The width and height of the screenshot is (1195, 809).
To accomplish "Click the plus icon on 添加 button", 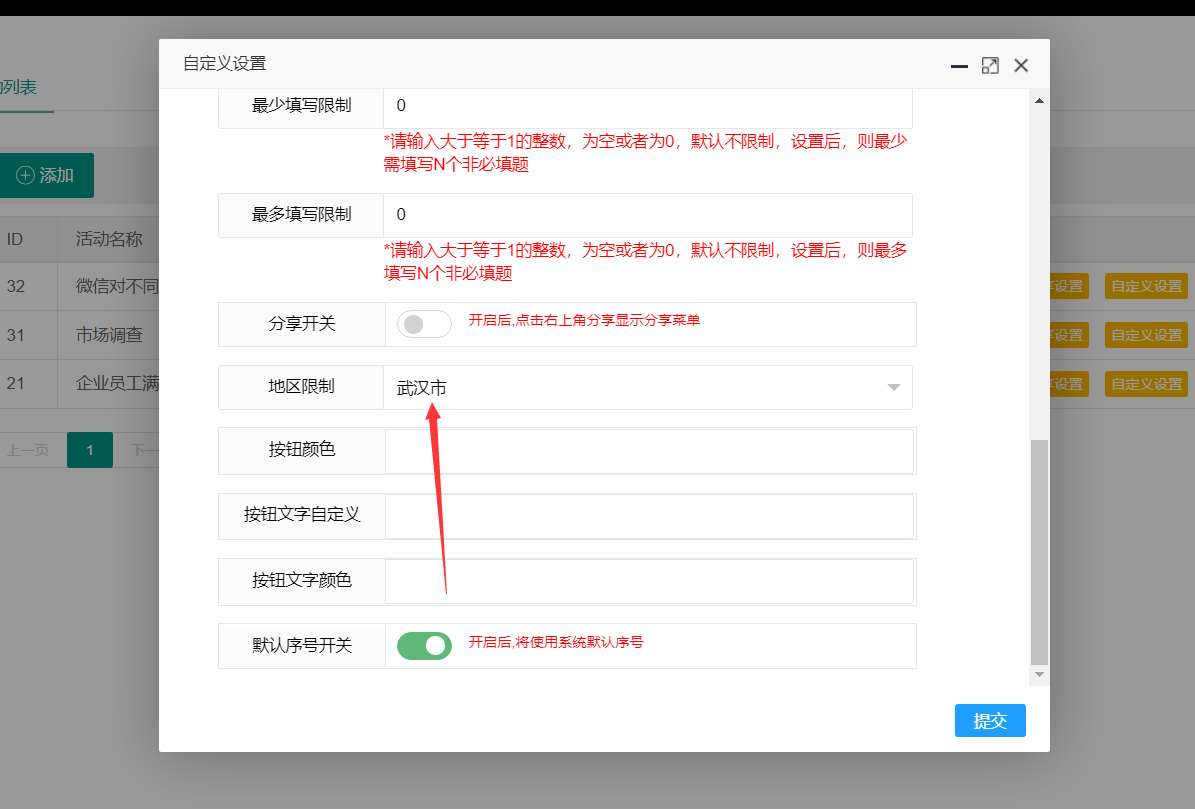I will click(25, 176).
